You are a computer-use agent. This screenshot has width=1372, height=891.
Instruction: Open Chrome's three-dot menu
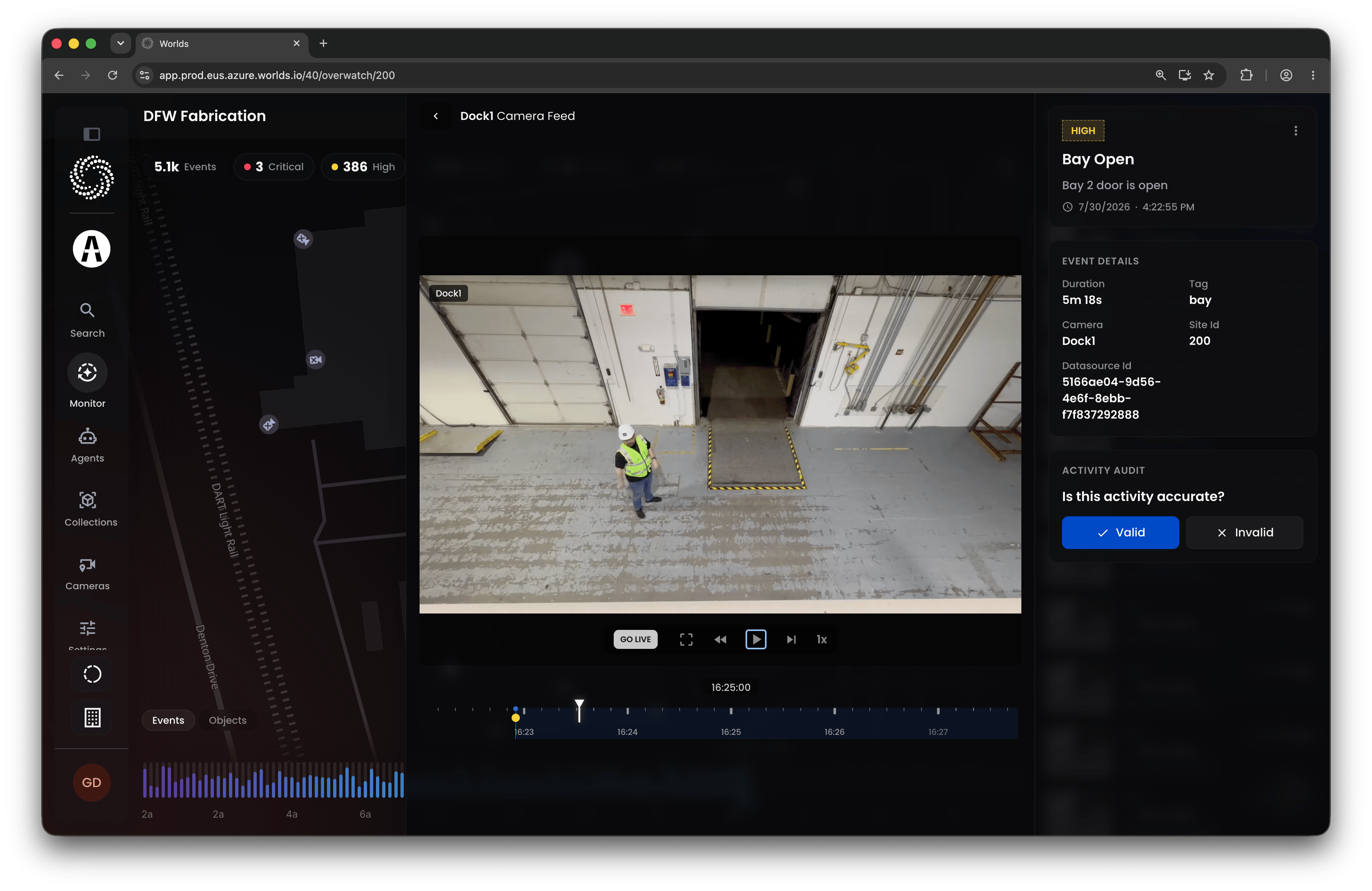coord(1313,75)
